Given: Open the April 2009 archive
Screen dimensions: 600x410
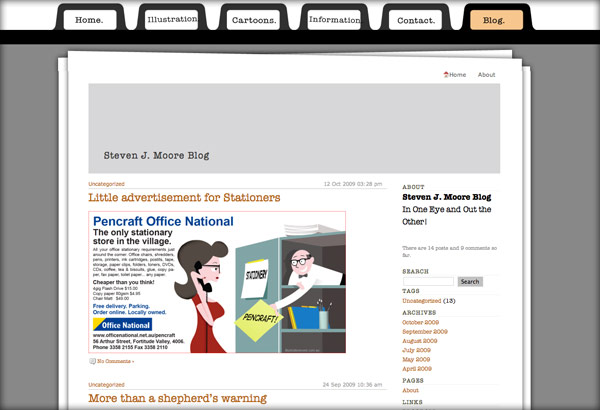Looking at the screenshot, I should click(x=417, y=369).
